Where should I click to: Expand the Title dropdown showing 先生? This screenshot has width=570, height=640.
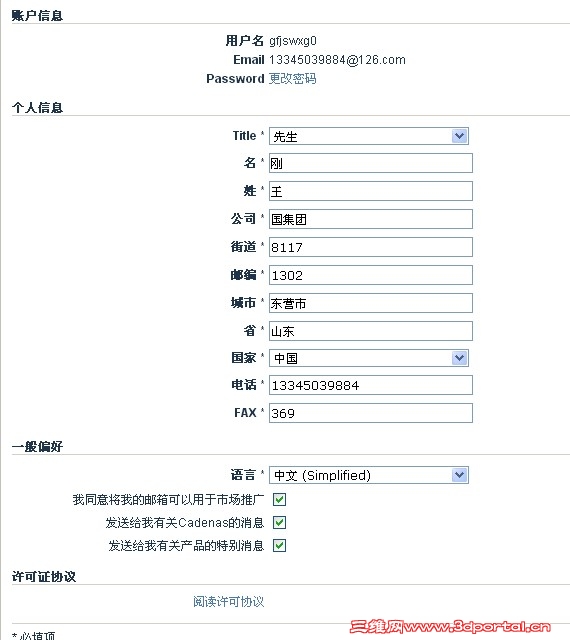point(369,136)
